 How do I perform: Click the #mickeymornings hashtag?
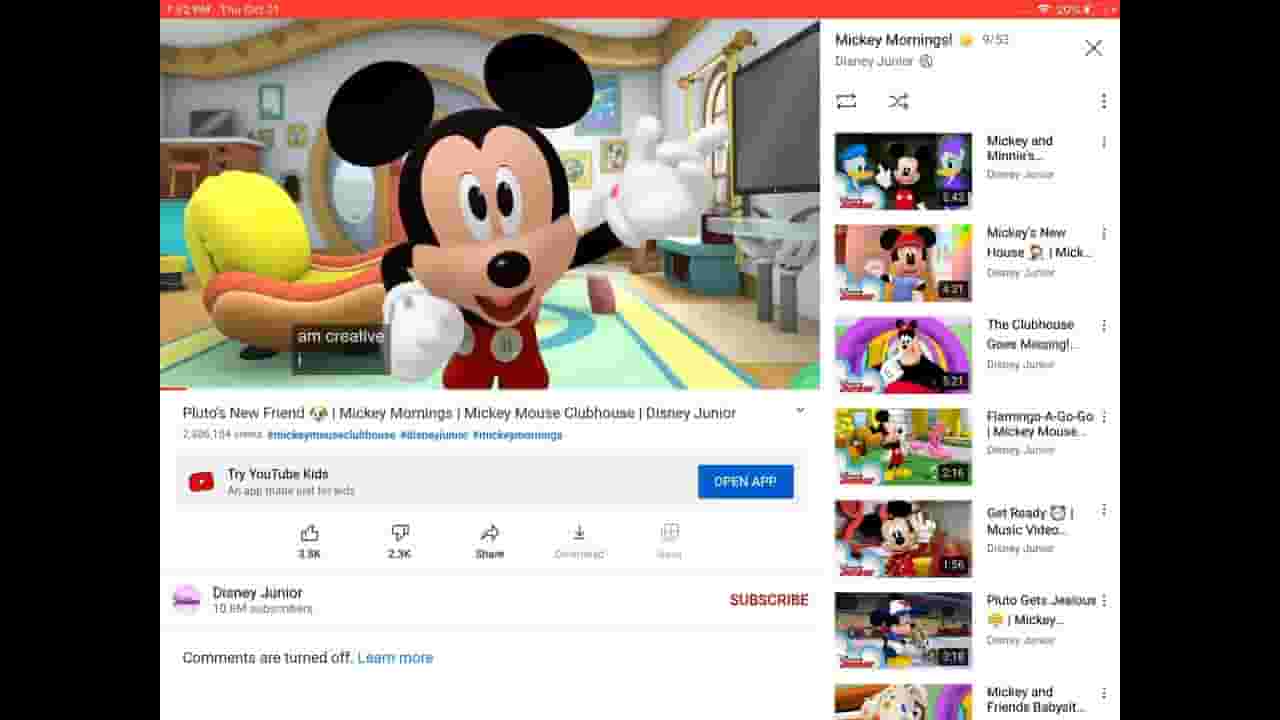(x=517, y=435)
